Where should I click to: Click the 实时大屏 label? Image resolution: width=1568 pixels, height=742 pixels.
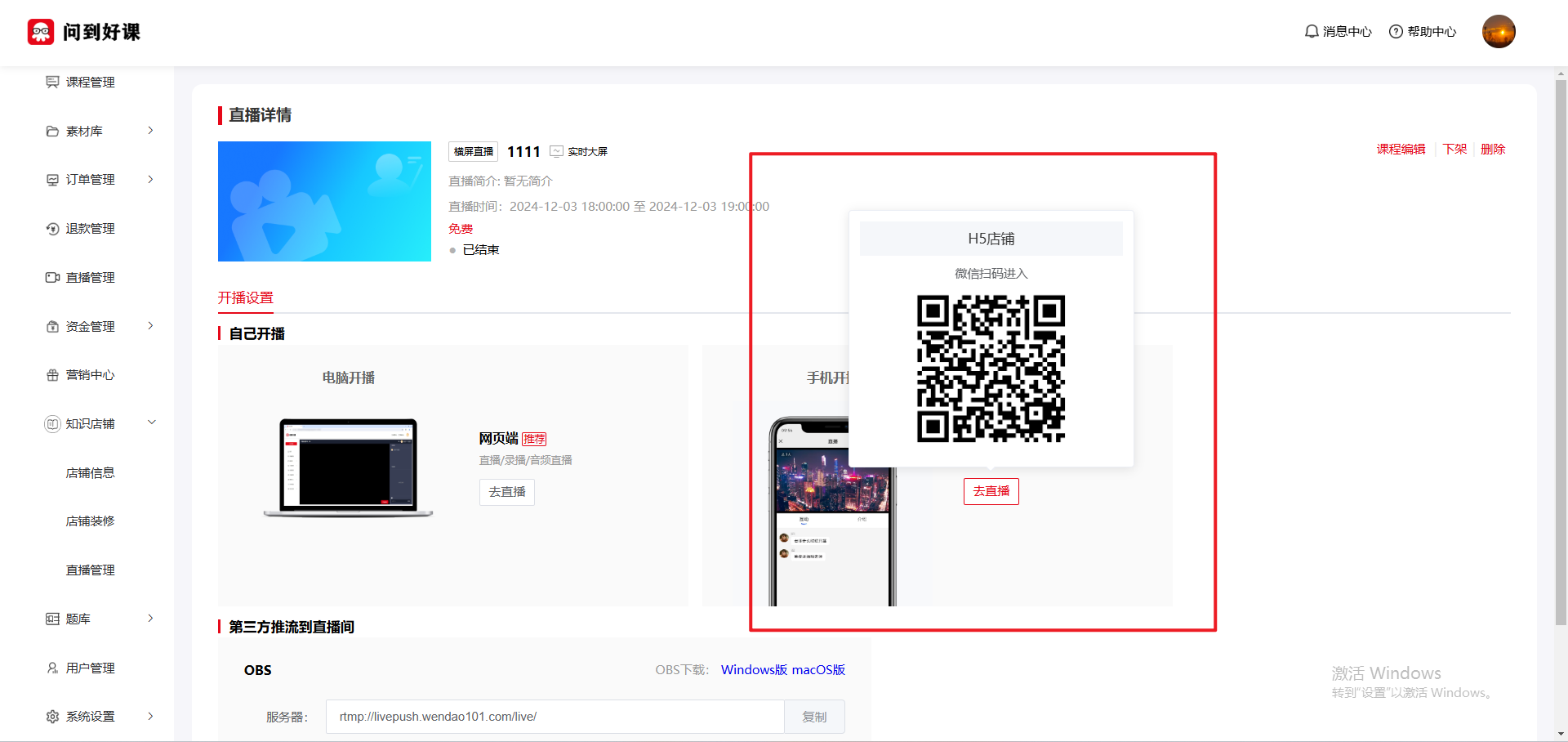[588, 151]
